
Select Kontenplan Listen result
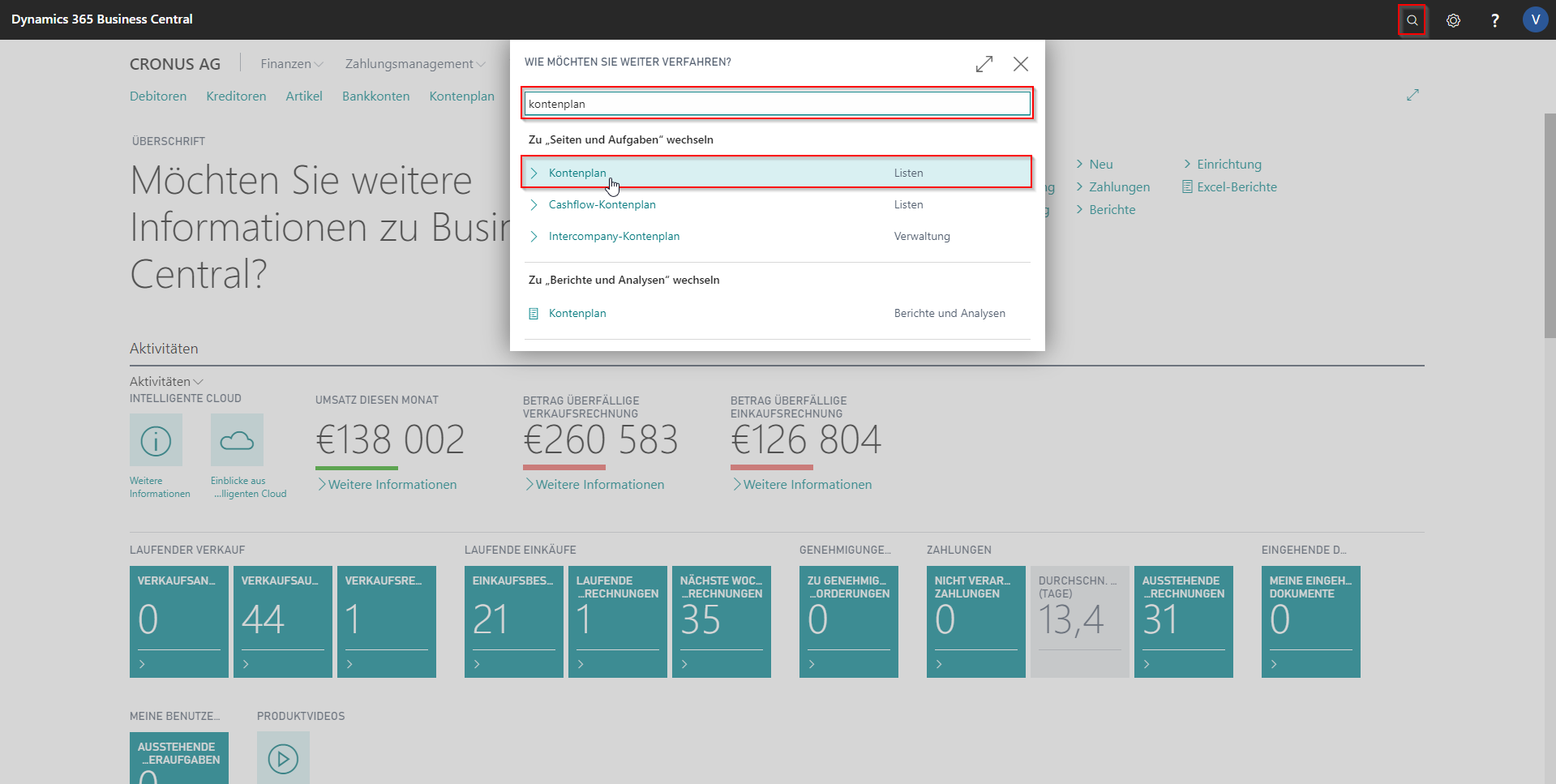pos(777,173)
